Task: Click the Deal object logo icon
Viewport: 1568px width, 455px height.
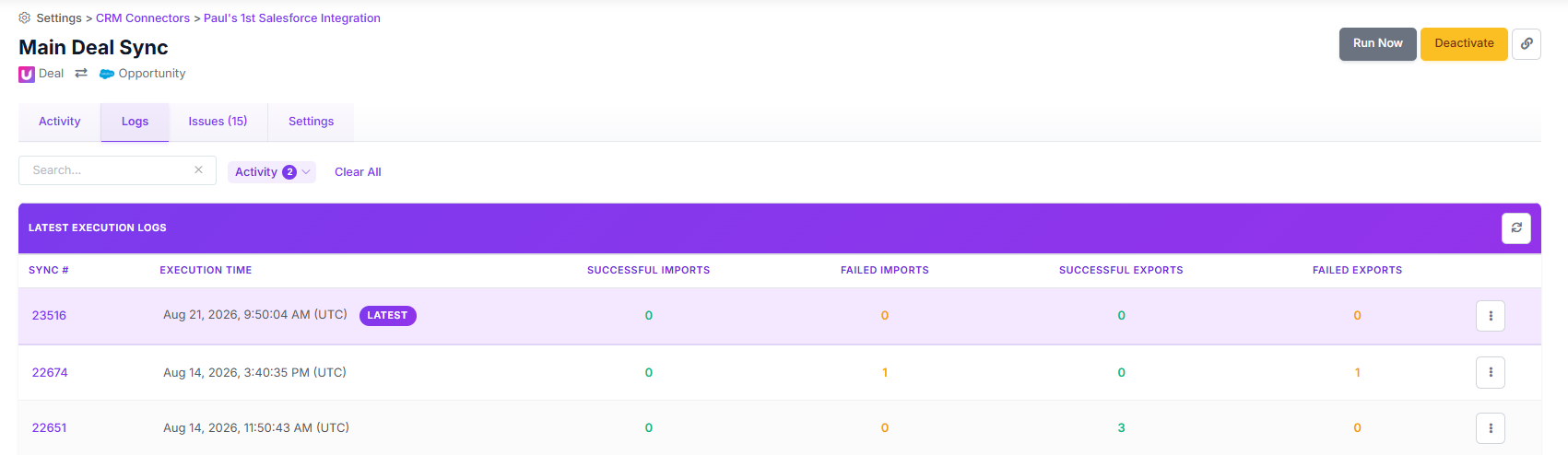Action: point(27,74)
